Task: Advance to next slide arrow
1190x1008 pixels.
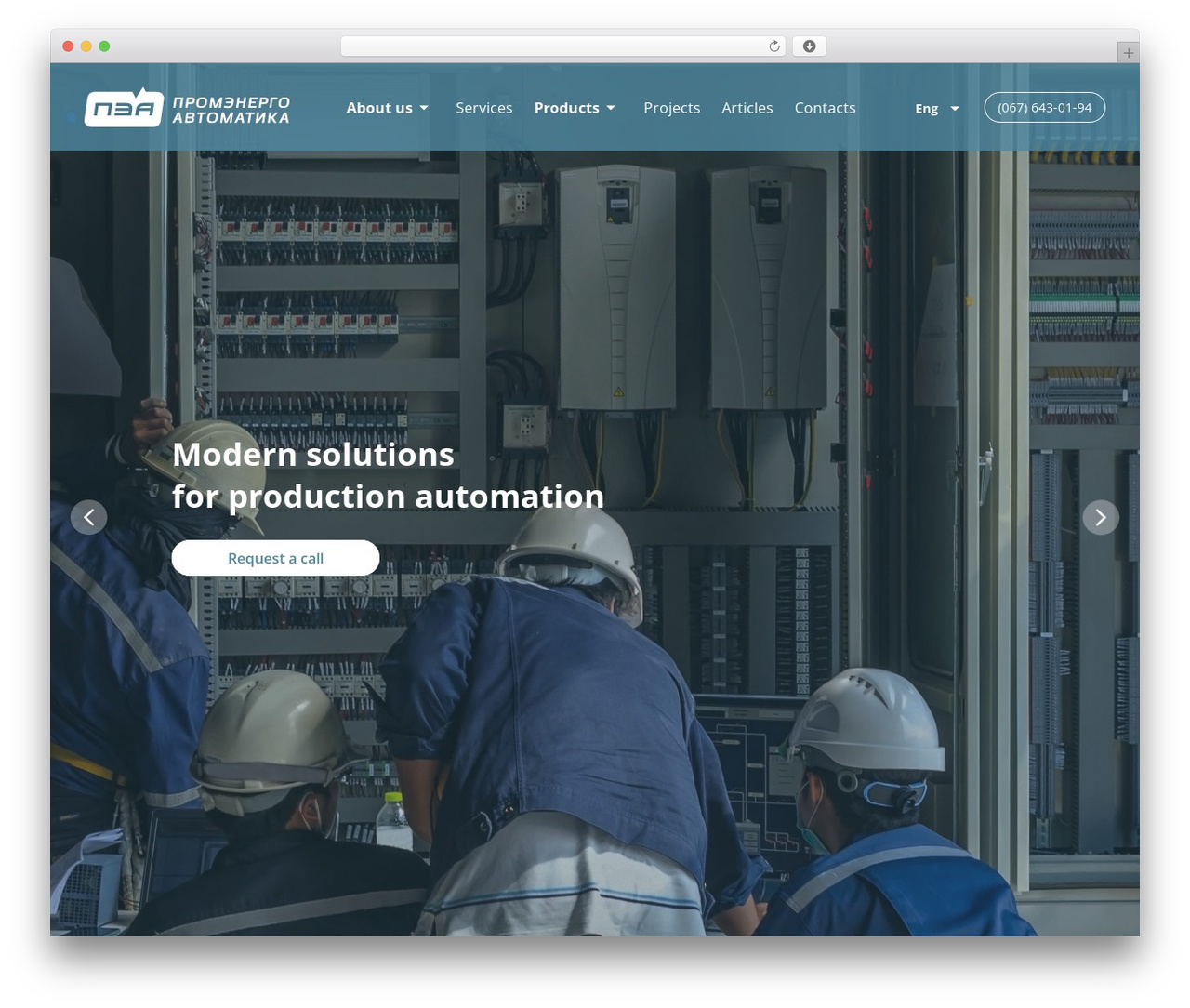Action: click(1101, 517)
